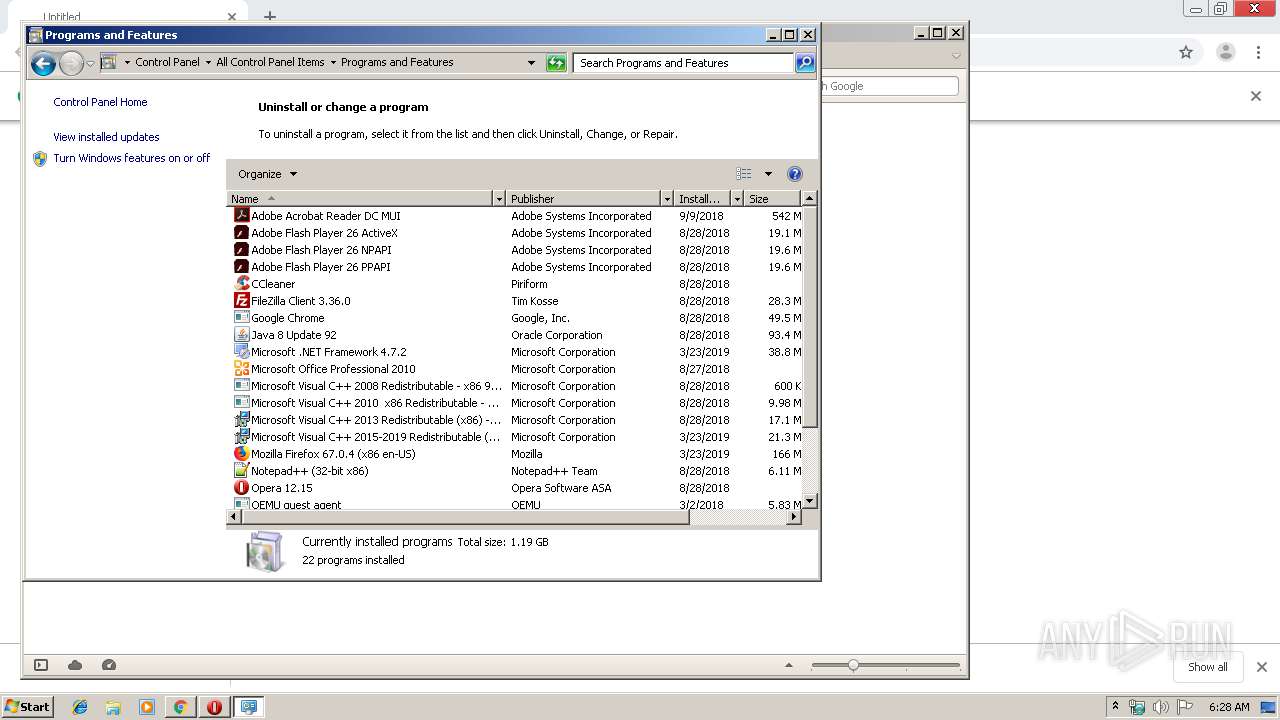Select the Notepad++ program icon

[x=241, y=470]
